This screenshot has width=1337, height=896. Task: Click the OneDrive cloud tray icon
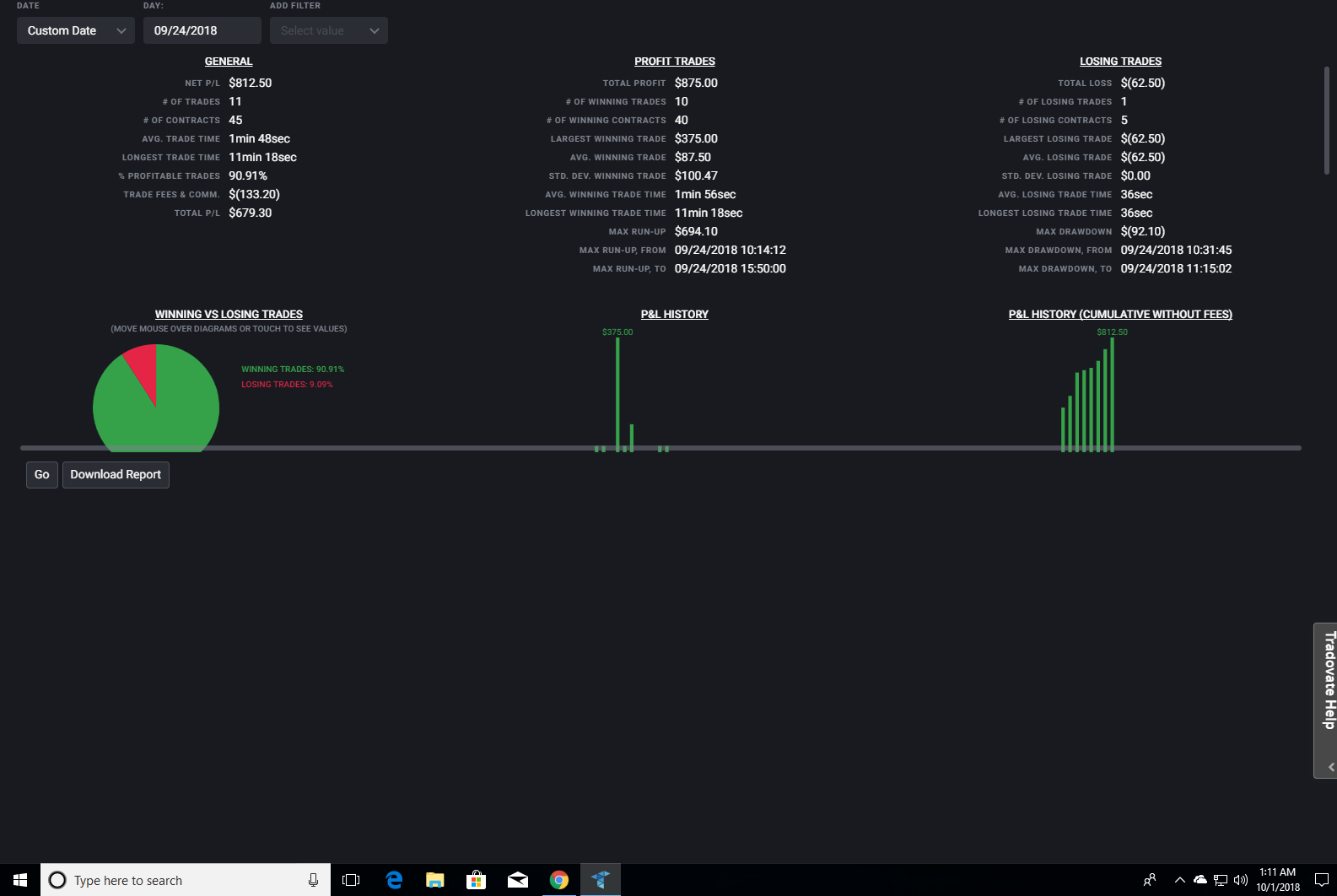coord(1200,880)
